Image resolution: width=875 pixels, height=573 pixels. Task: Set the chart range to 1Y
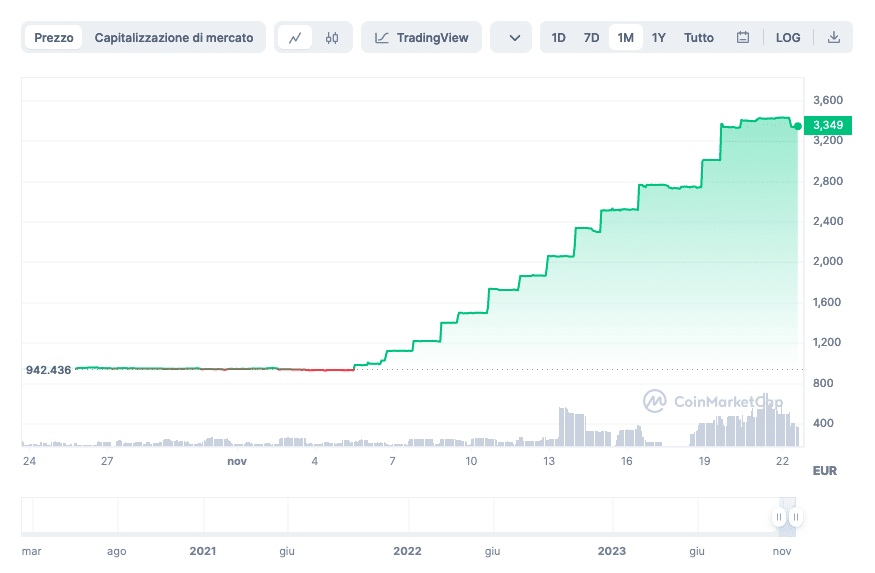[x=659, y=38]
